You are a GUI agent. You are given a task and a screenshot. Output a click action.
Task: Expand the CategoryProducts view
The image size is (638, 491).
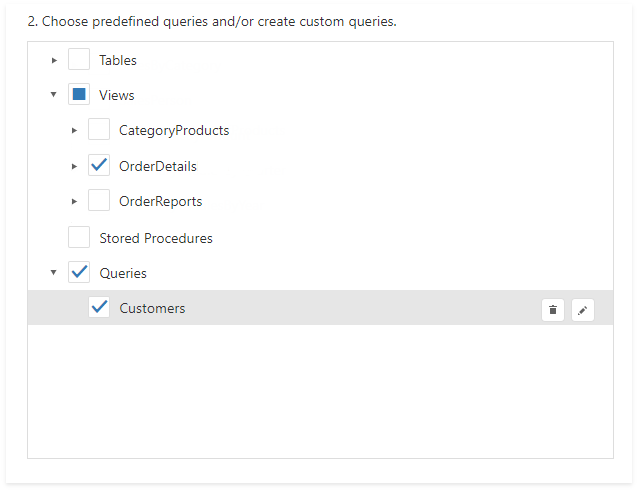[74, 130]
